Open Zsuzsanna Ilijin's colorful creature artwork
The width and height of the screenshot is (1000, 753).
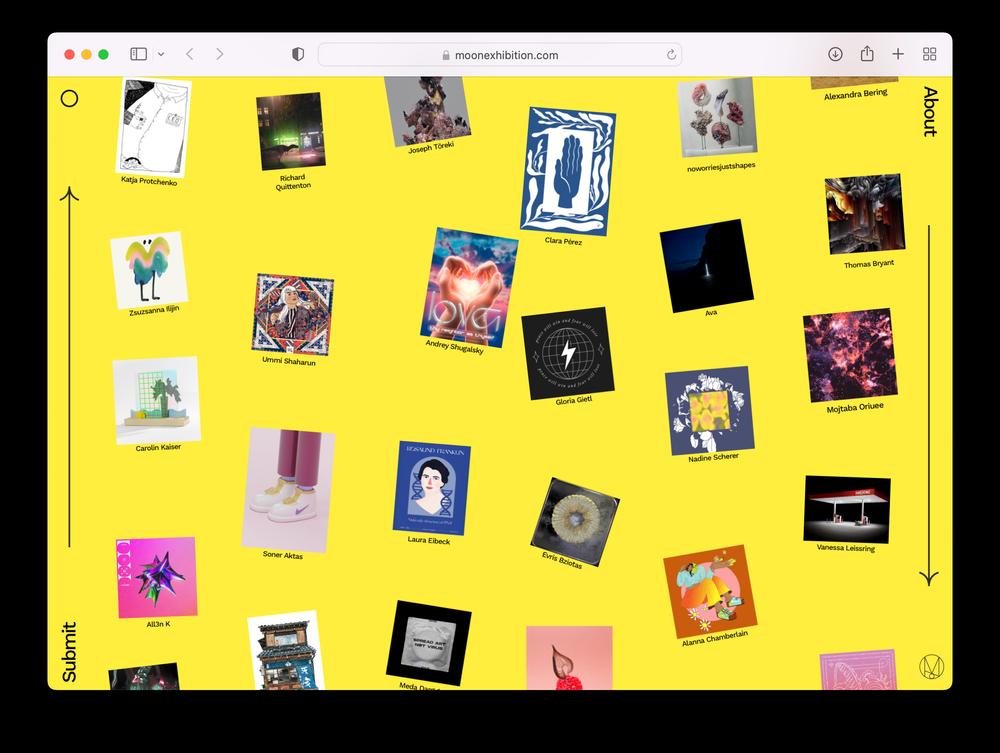149,270
